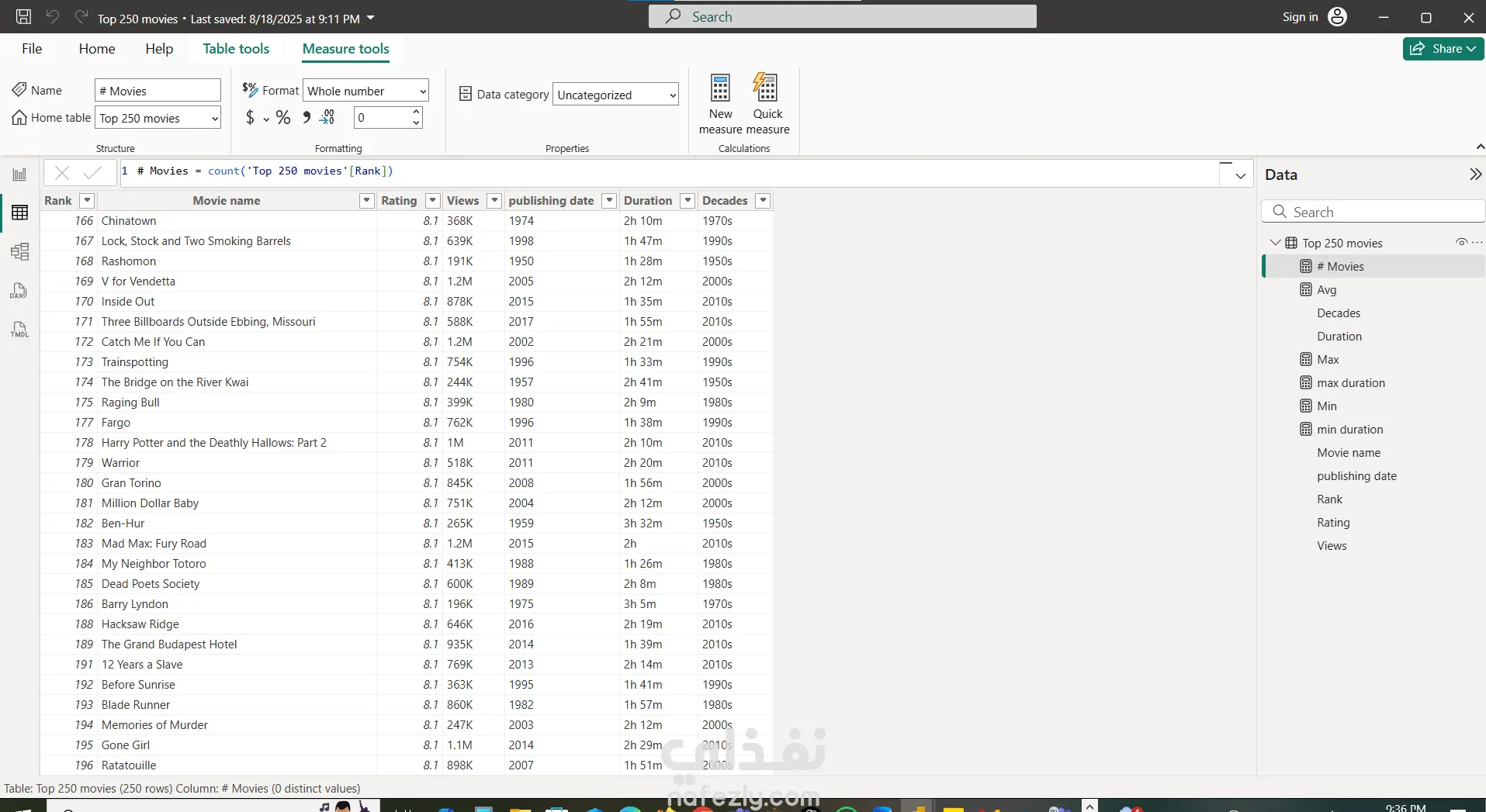Click the Undo arrow icon
This screenshot has height=812, width=1486.
[53, 17]
